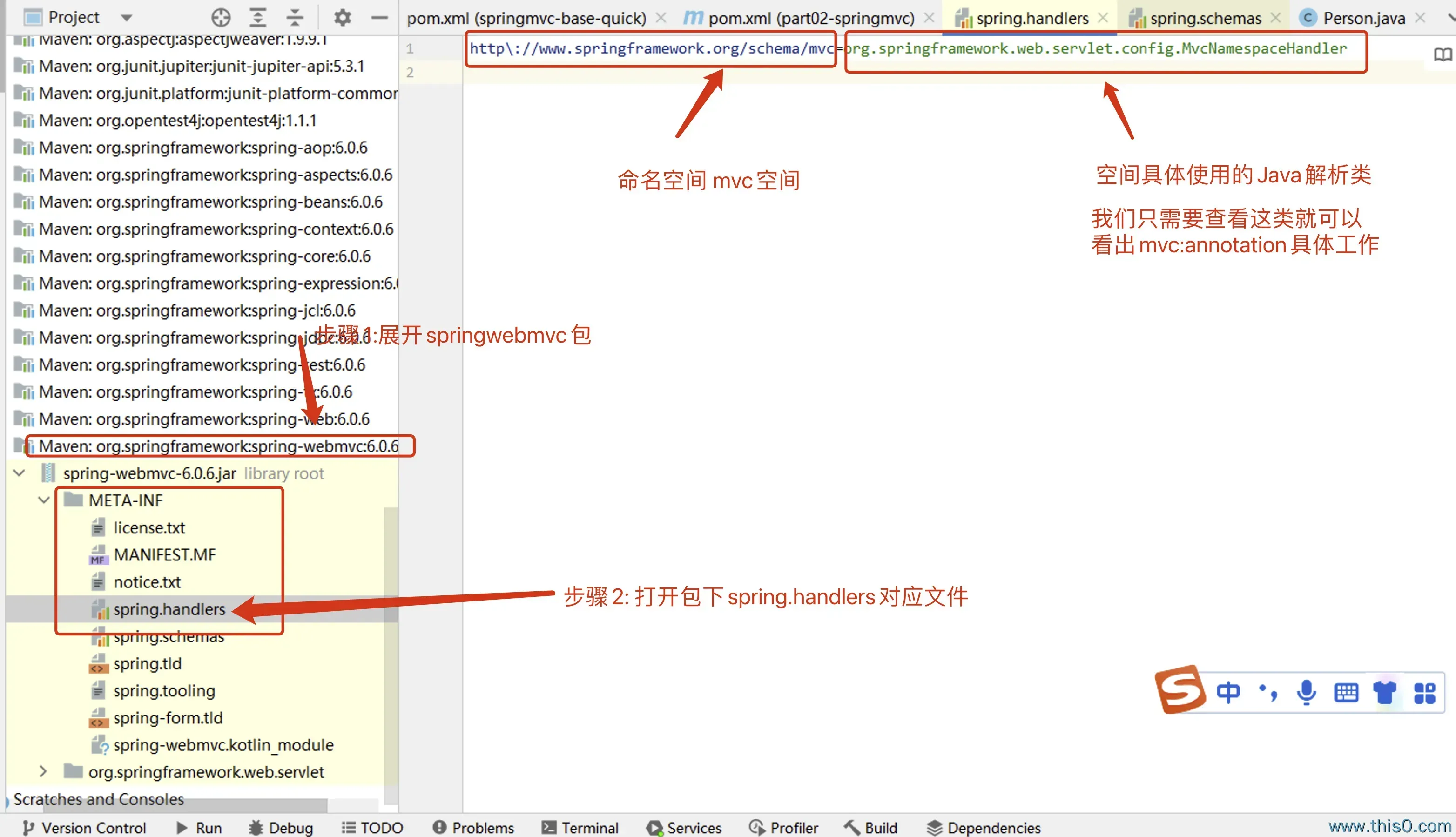Toggle Sogou punctuation mode button
Screen dimensions: 1456x837
pyautogui.click(x=1267, y=692)
